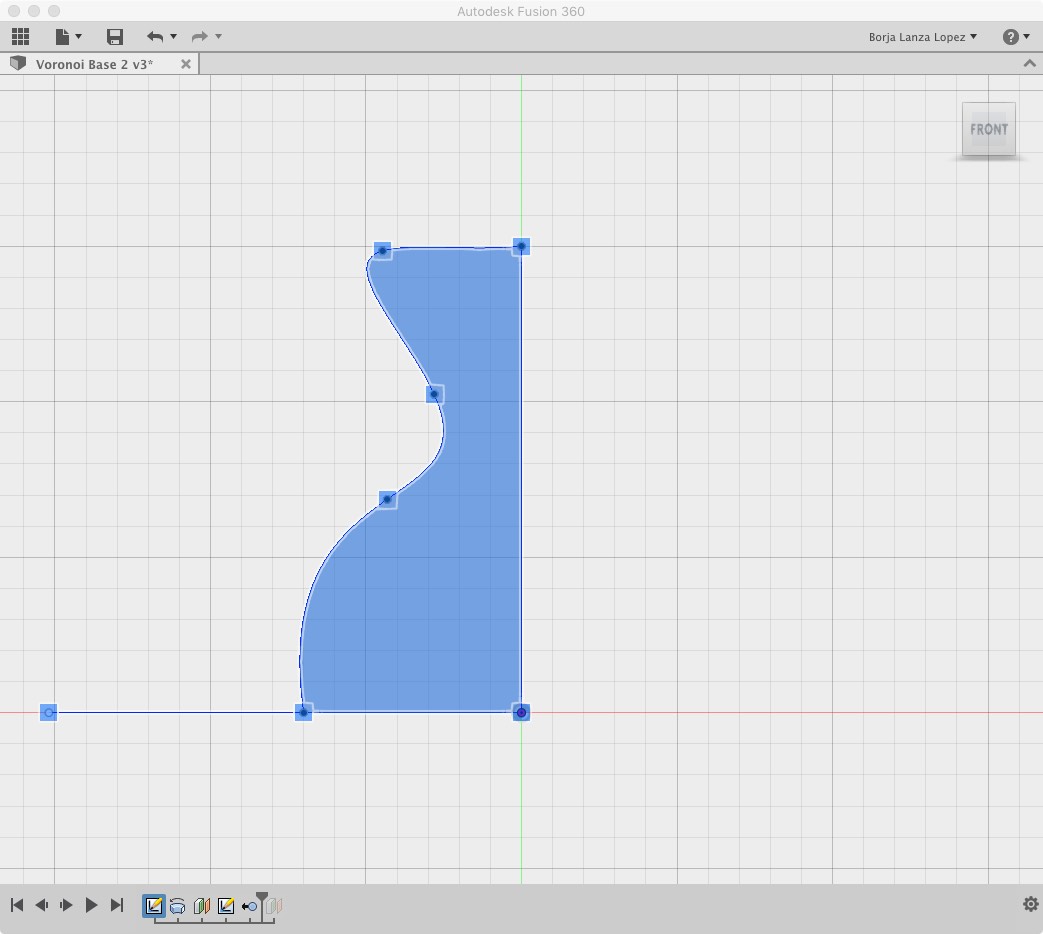Select the top-right sketch point on axis
Screen dimensions: 1043x934
tap(522, 247)
